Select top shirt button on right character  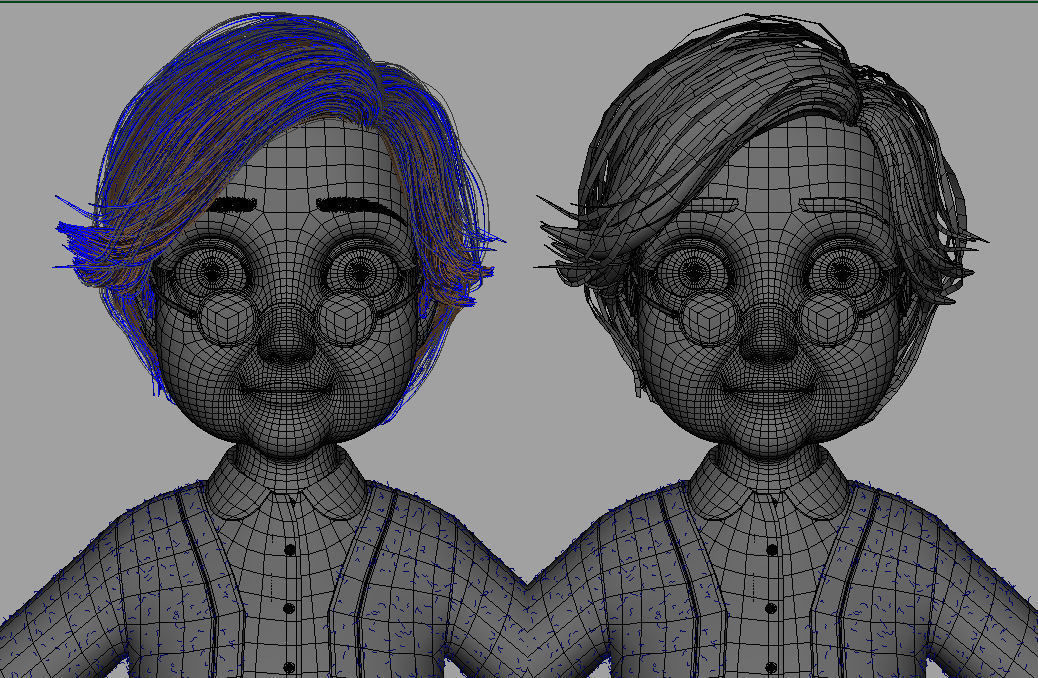click(x=771, y=550)
